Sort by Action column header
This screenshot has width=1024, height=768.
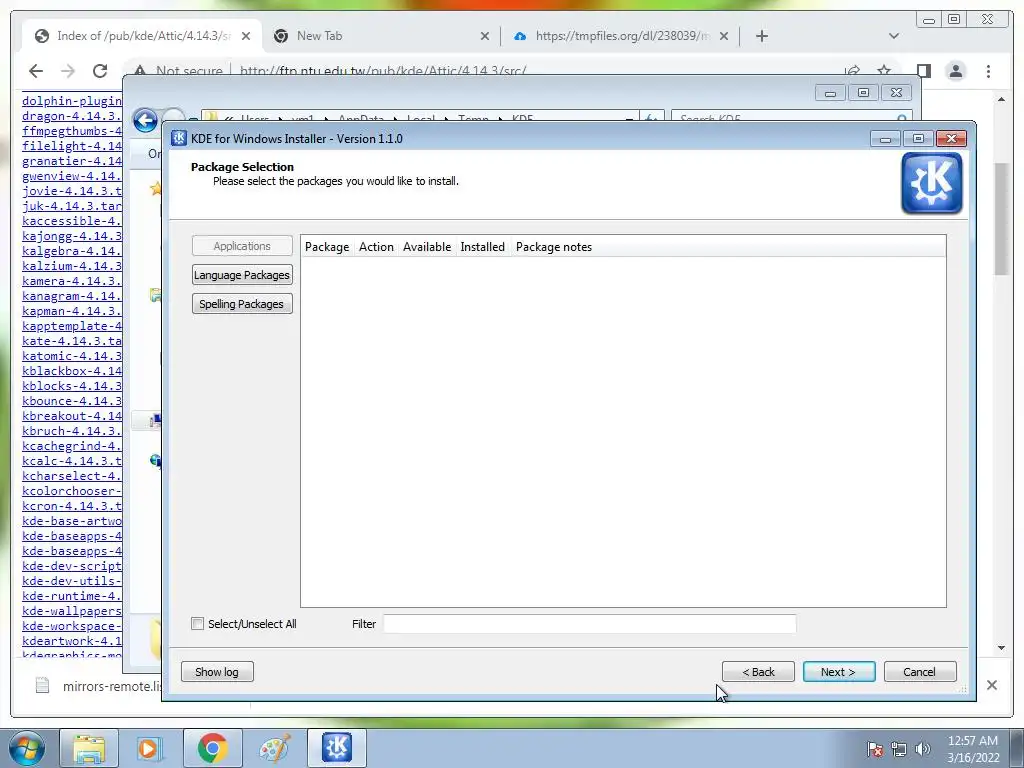tap(376, 247)
